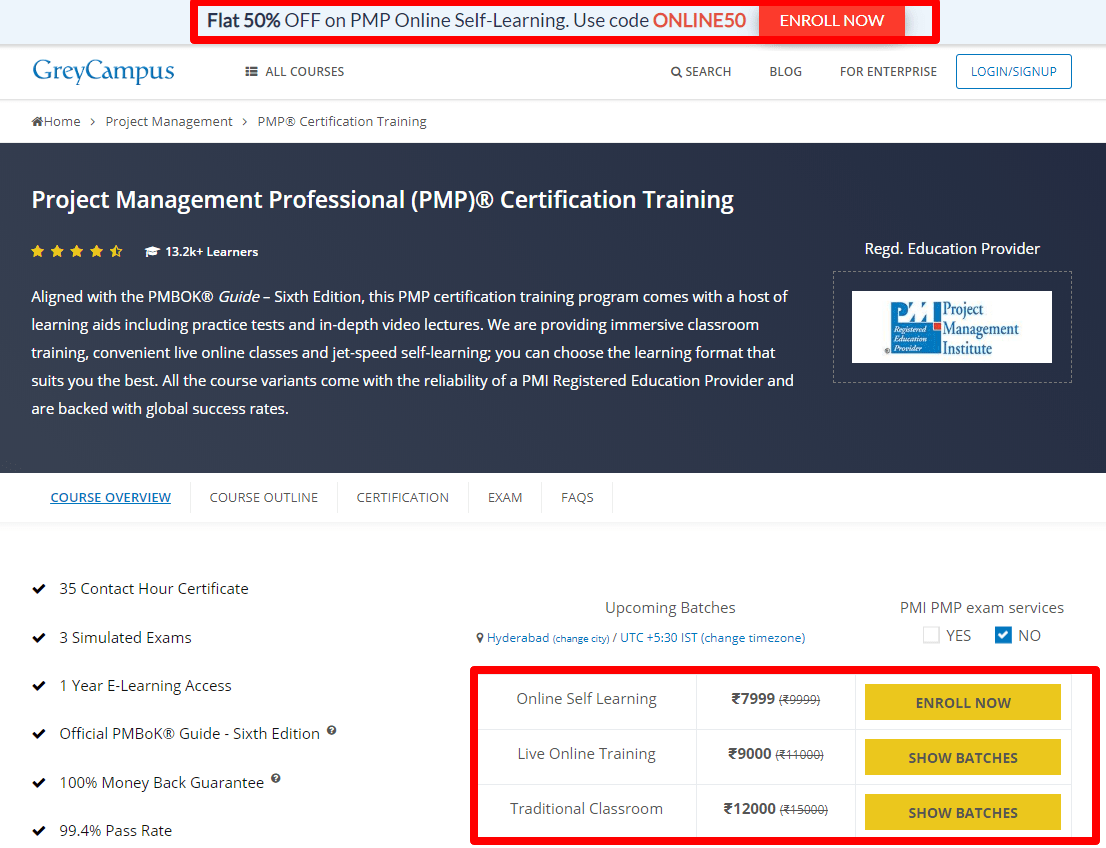Screen dimensions: 1106x848
Task: Click 1 Year E-Learning Access text
Action: click(x=145, y=686)
